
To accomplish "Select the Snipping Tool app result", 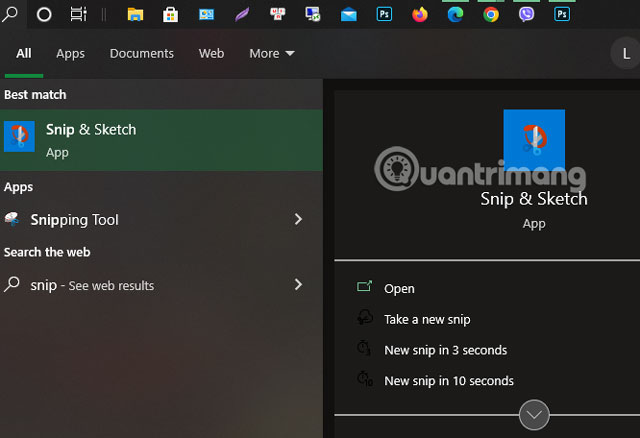I will click(x=161, y=220).
